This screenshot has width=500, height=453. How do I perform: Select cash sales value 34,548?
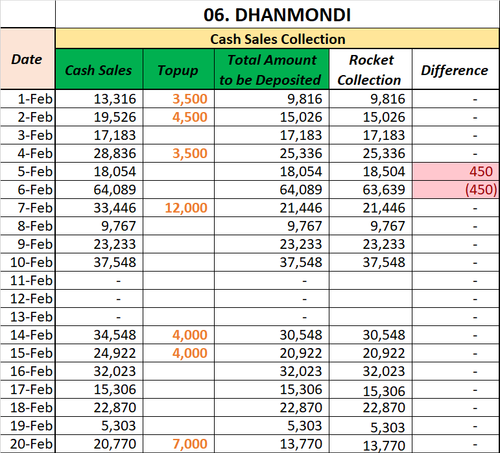click(x=99, y=335)
